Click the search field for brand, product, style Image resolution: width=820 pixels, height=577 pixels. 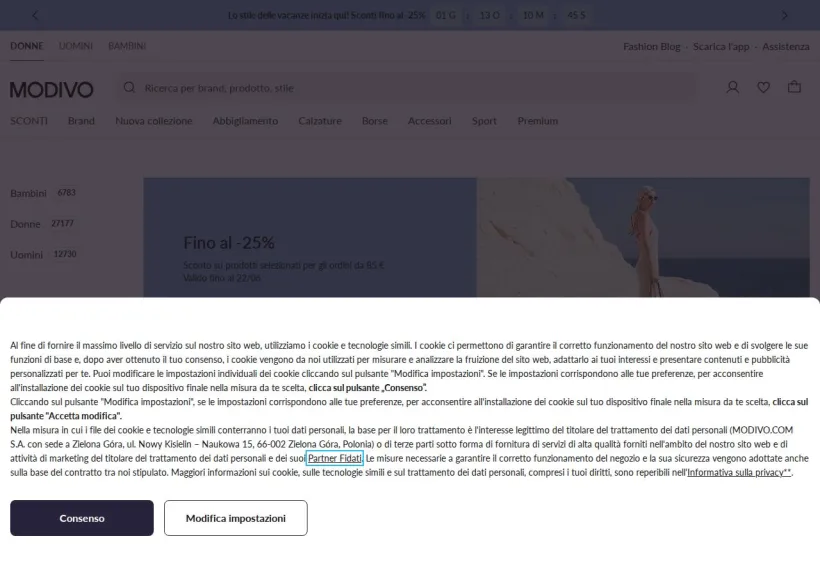click(407, 88)
